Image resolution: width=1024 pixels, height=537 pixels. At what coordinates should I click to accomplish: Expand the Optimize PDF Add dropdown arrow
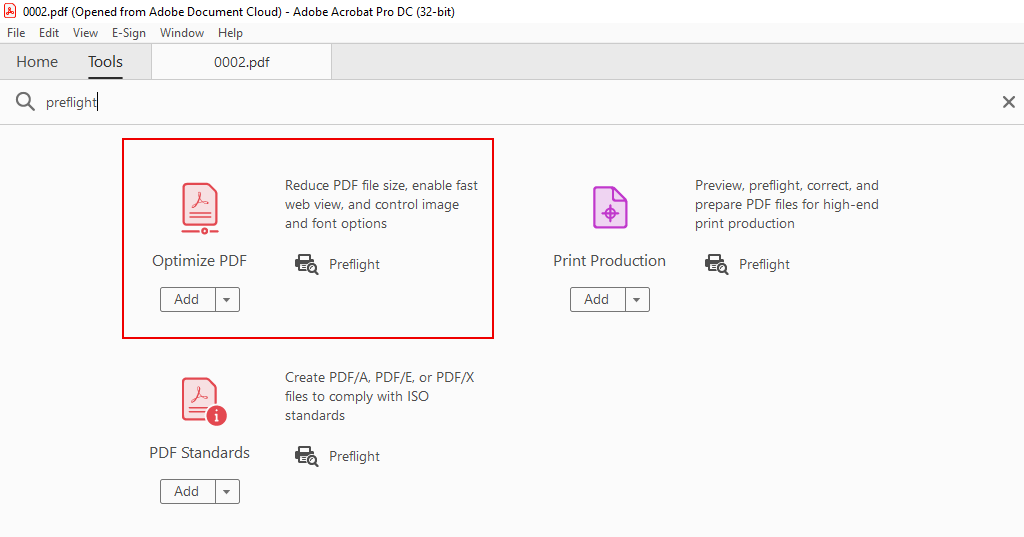pos(227,300)
